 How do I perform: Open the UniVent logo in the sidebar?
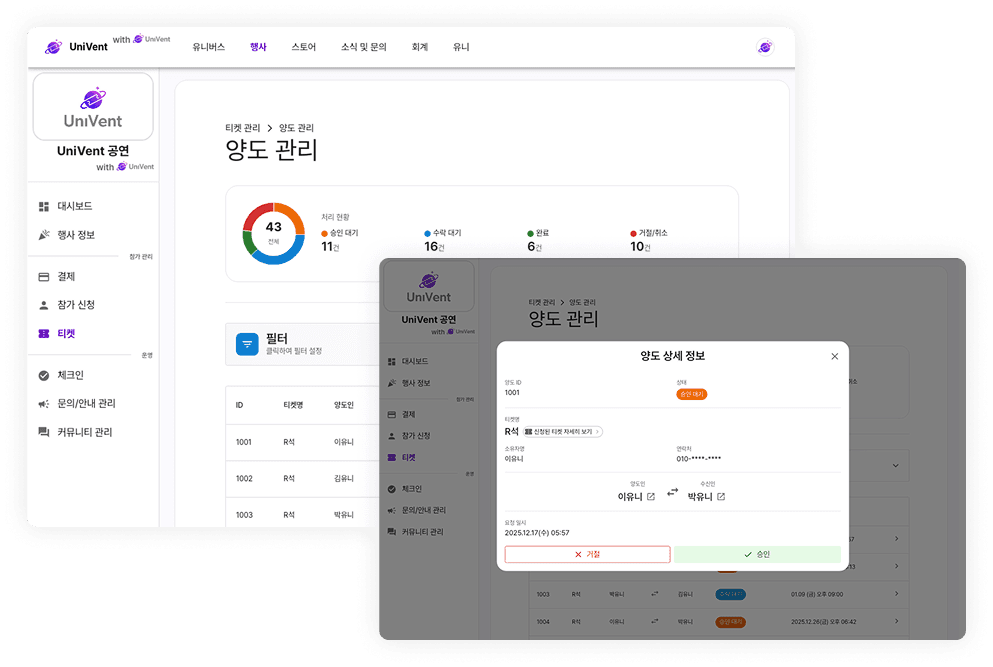[x=93, y=106]
